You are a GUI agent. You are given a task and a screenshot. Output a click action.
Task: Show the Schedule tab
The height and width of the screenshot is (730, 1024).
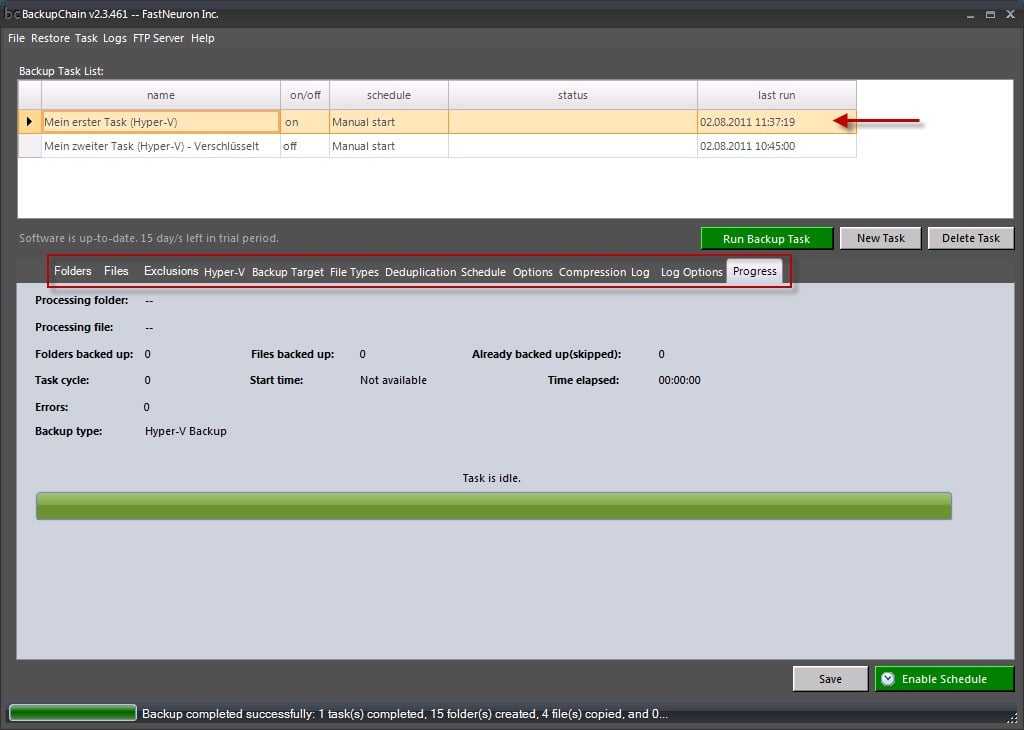click(x=483, y=272)
